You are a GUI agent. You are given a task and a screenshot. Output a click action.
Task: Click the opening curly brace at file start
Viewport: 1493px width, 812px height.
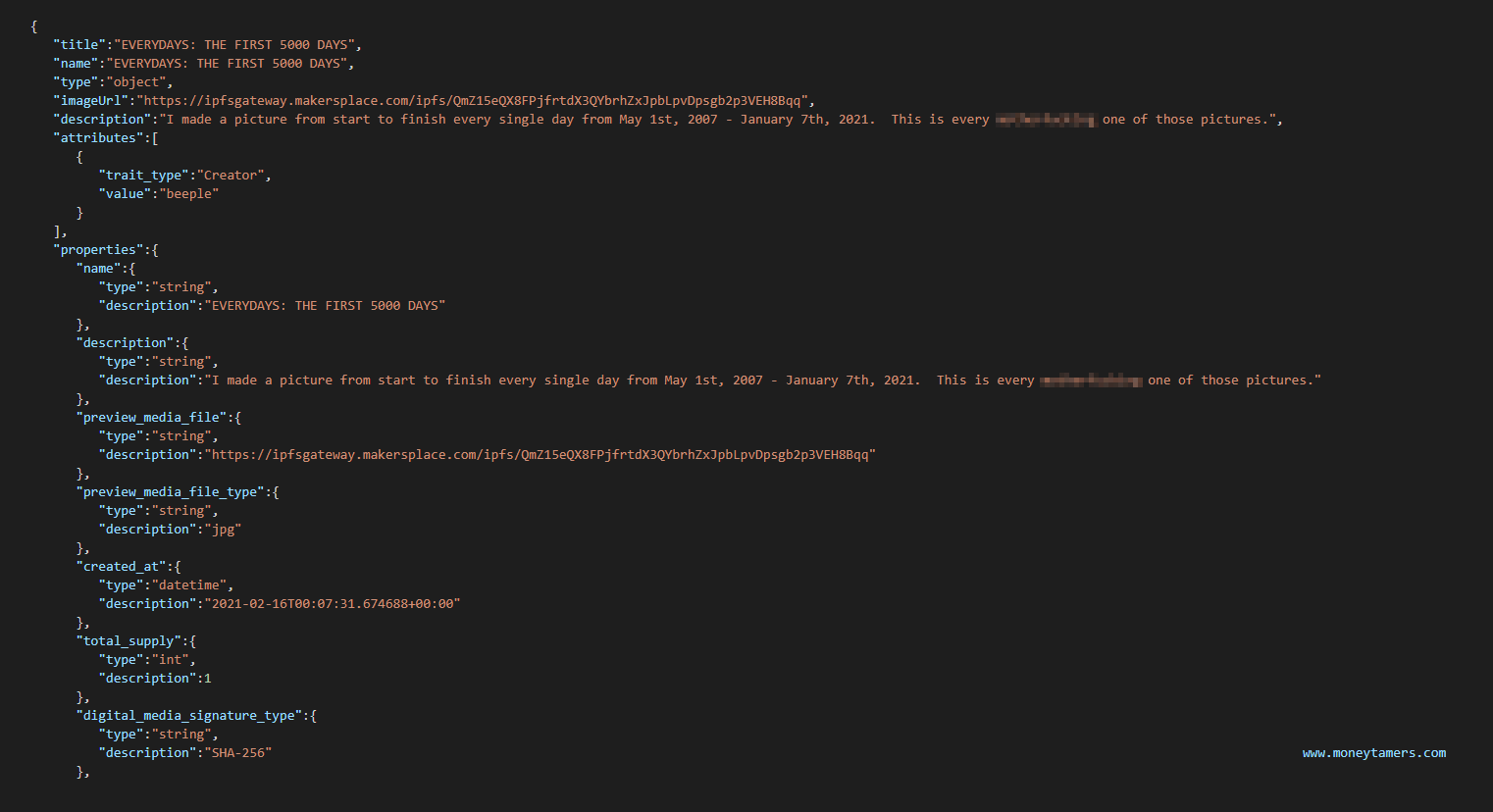coord(34,26)
